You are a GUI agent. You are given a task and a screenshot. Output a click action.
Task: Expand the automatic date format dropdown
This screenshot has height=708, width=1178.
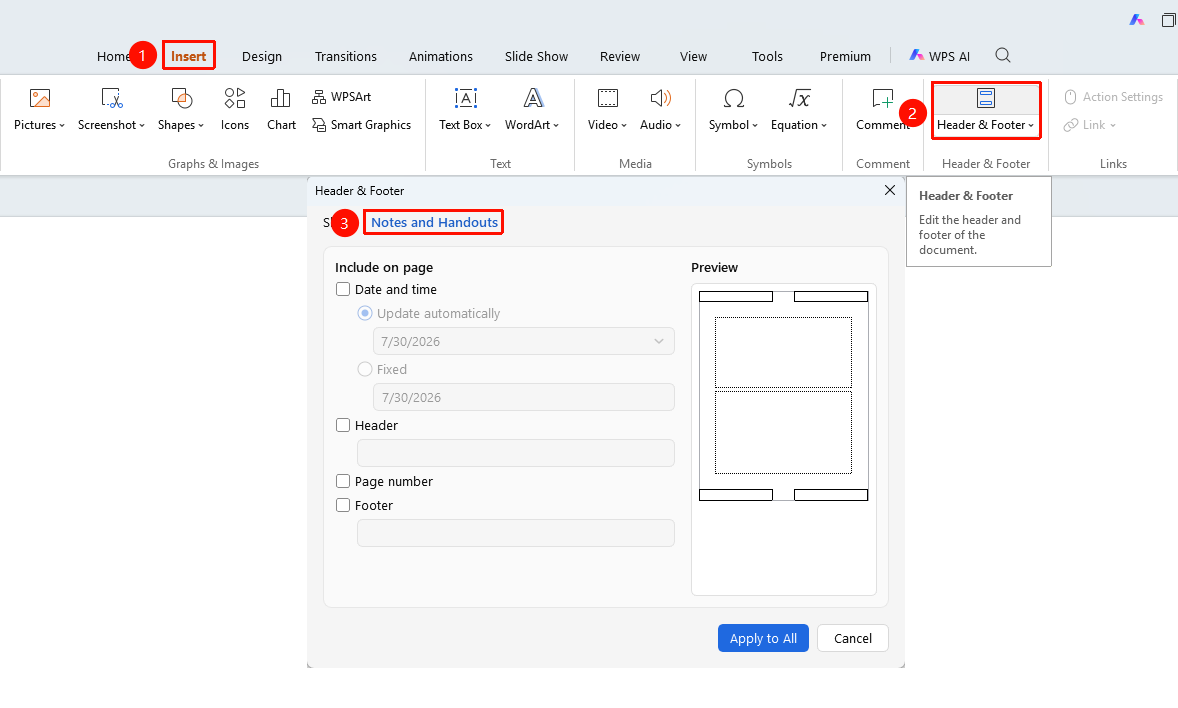(x=524, y=341)
